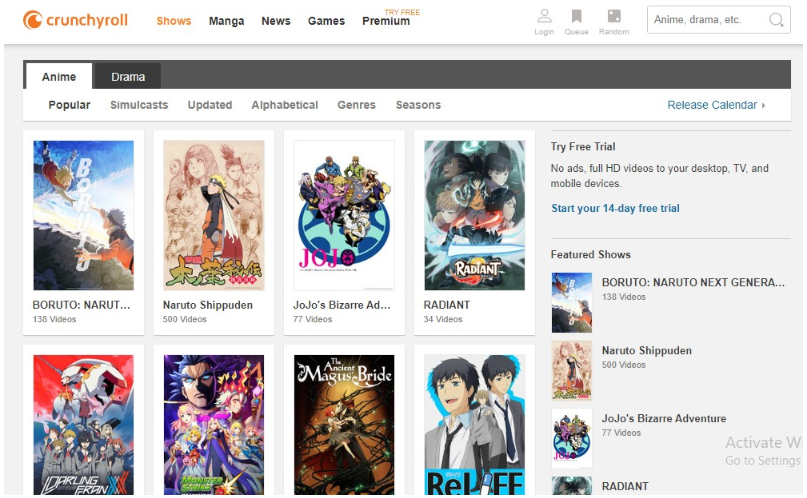Open the RADIANT grid poster
This screenshot has height=498, width=807.
click(x=474, y=215)
